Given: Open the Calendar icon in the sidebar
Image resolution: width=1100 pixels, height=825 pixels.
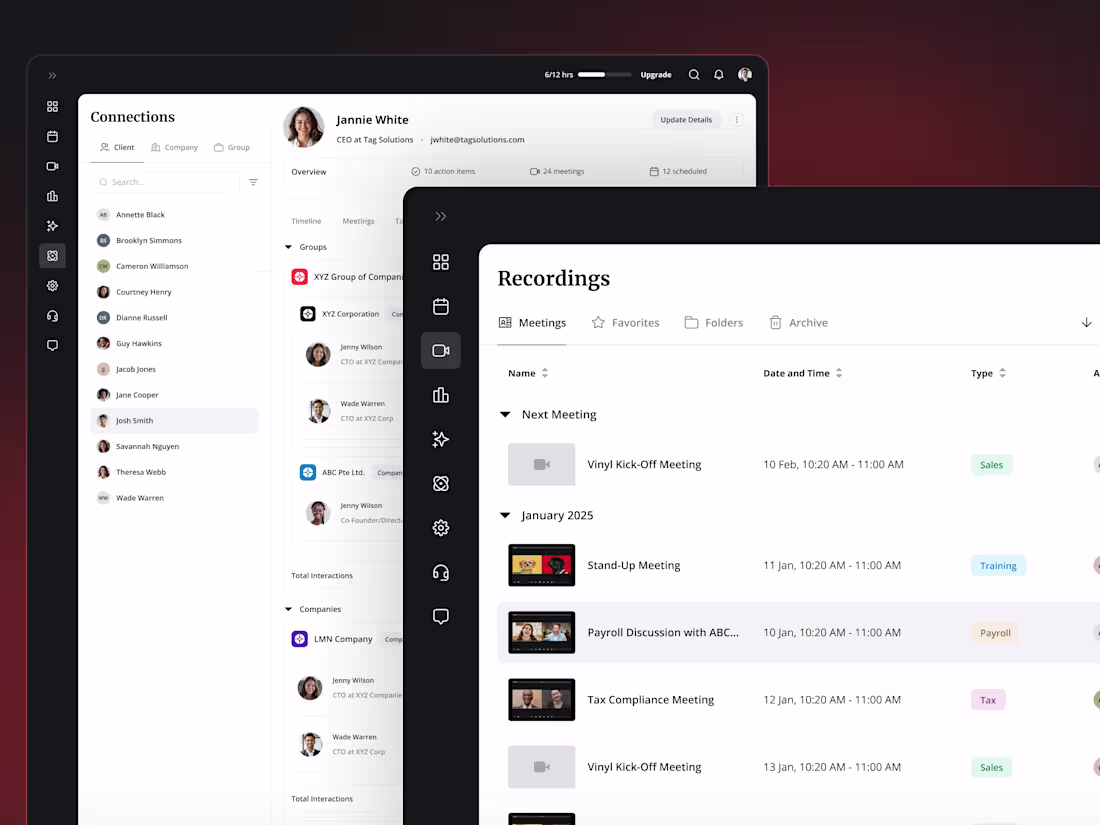Looking at the screenshot, I should [x=441, y=306].
